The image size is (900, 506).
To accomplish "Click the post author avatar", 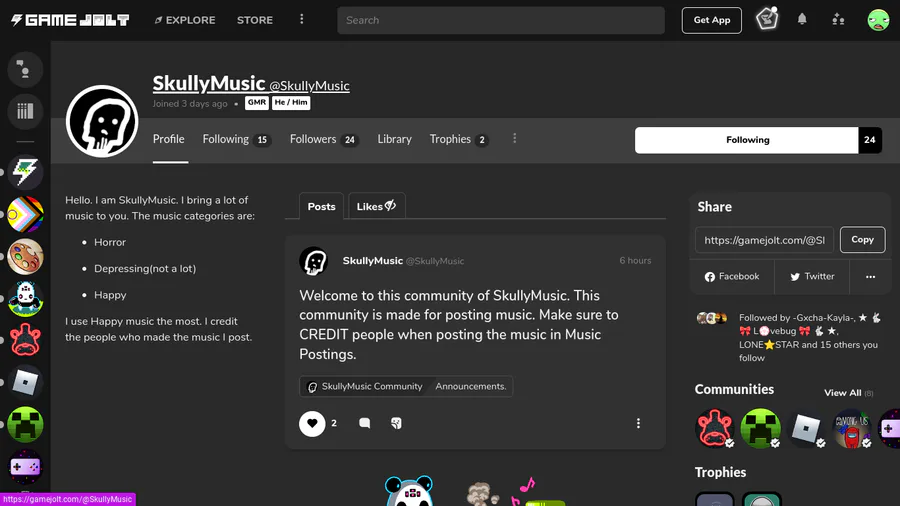I will [313, 261].
